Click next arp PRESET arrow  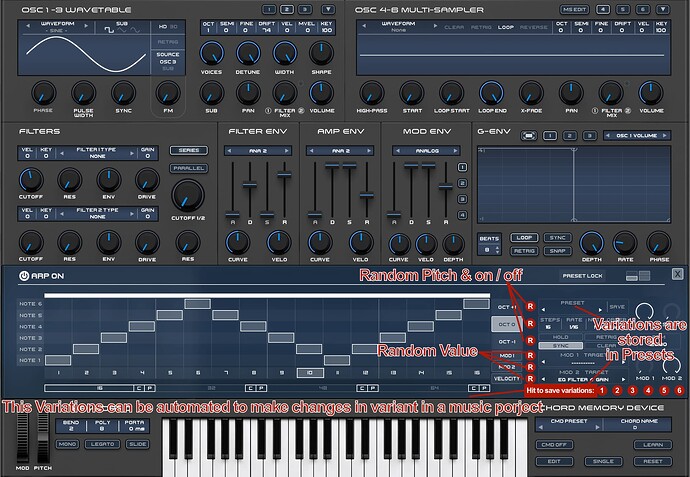click(599, 310)
